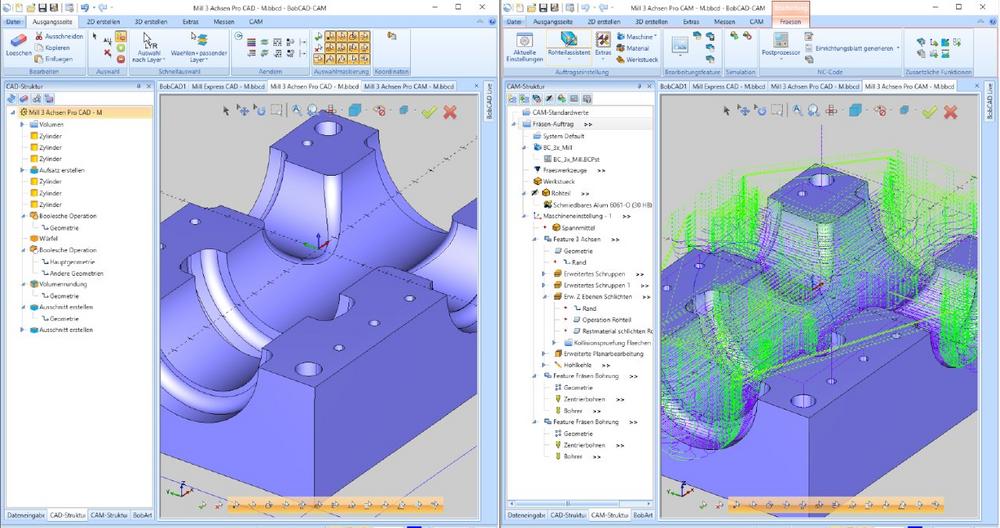Image resolution: width=1000 pixels, height=528 pixels.
Task: Click the green checkmark in the CAD viewport toolbar
Action: pos(430,111)
